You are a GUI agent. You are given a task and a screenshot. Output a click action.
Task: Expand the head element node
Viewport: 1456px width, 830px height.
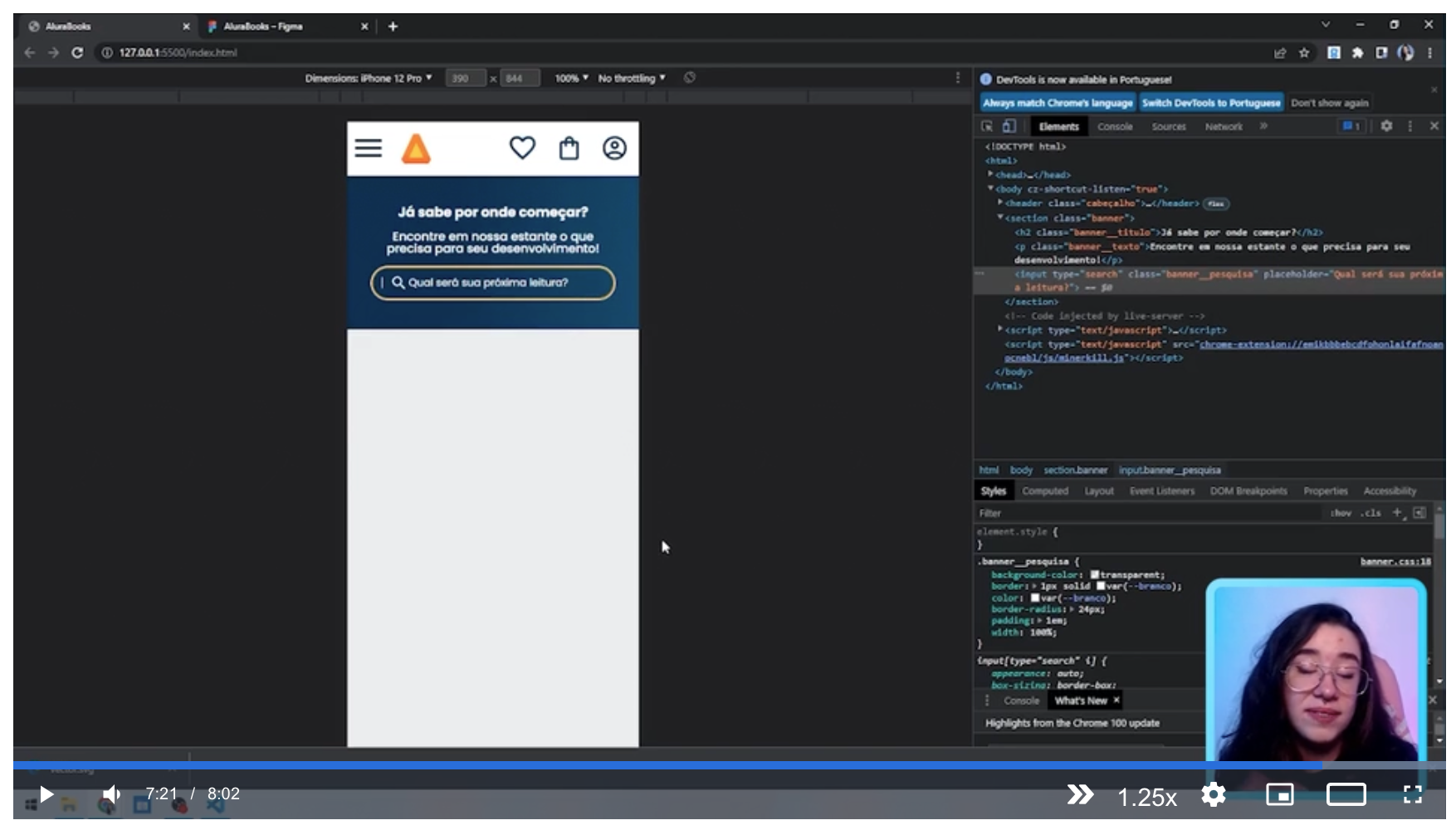(990, 174)
